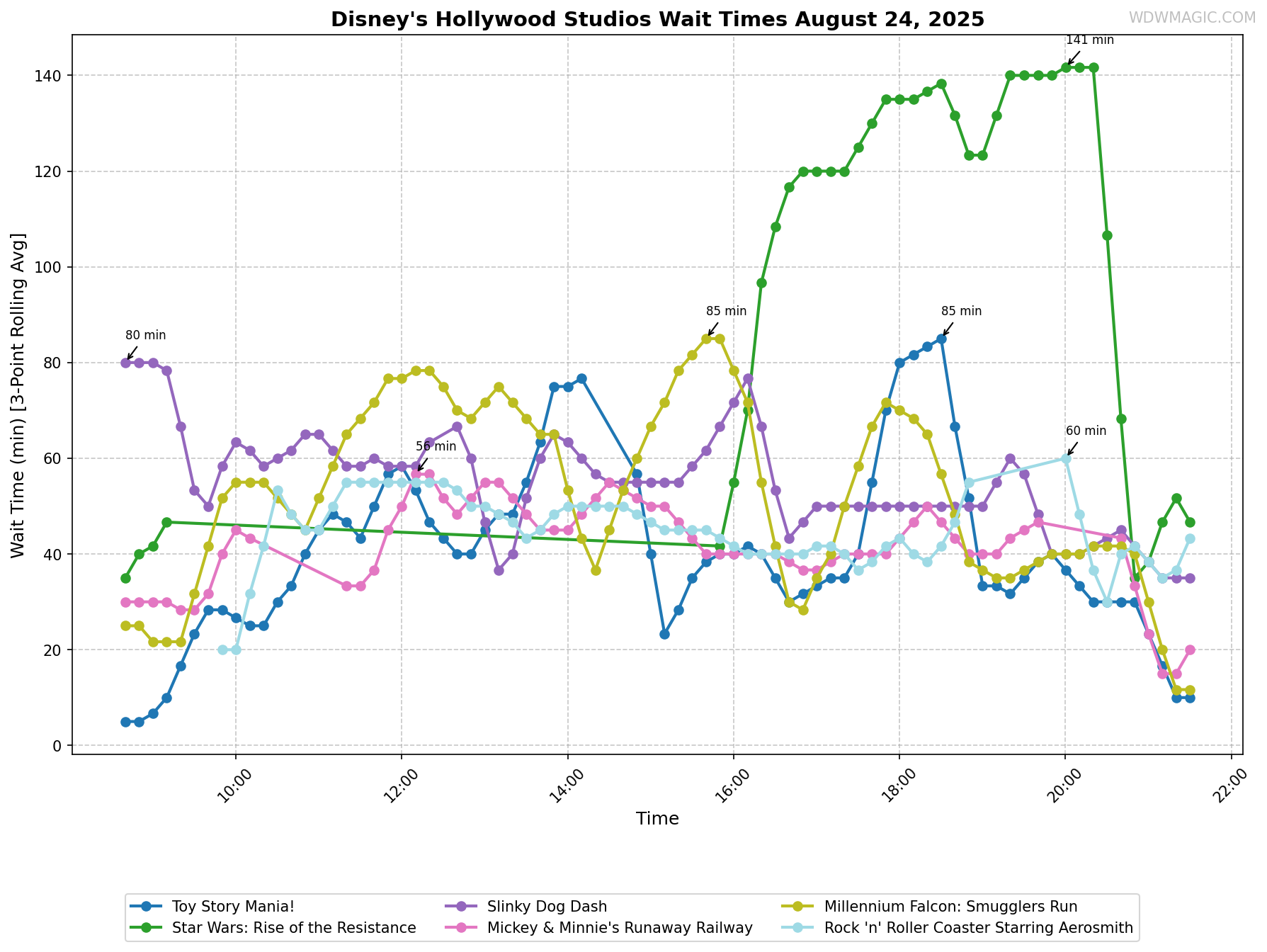Click the Wait Time y-axis title
Viewport: 1267px width, 952px height.
18,395
